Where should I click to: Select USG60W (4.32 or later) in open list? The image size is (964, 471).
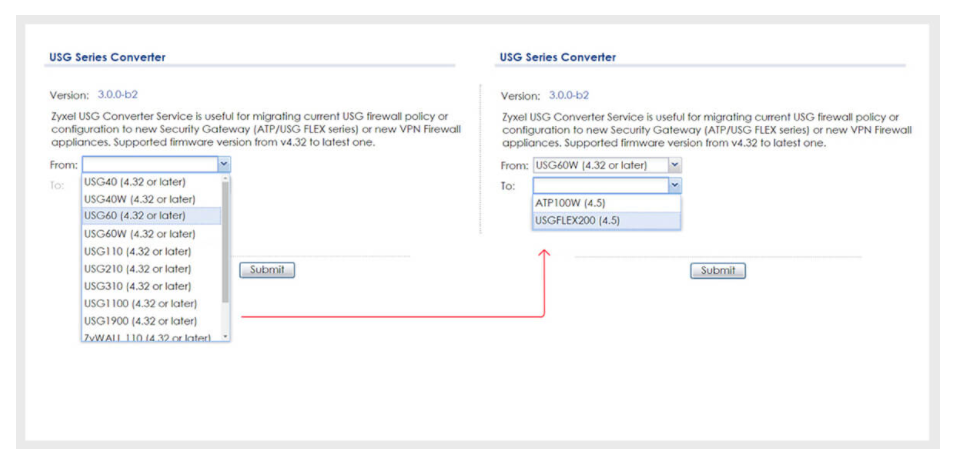point(137,233)
